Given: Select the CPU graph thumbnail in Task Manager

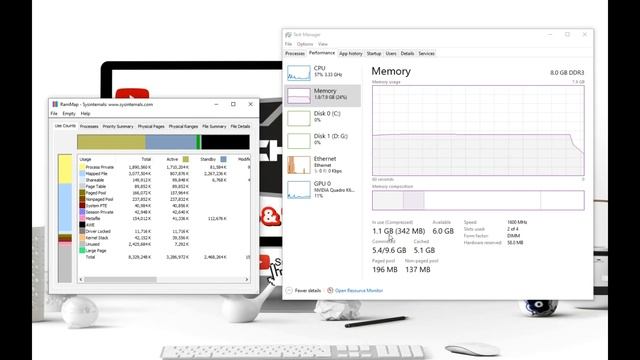Looking at the screenshot, I should point(298,73).
